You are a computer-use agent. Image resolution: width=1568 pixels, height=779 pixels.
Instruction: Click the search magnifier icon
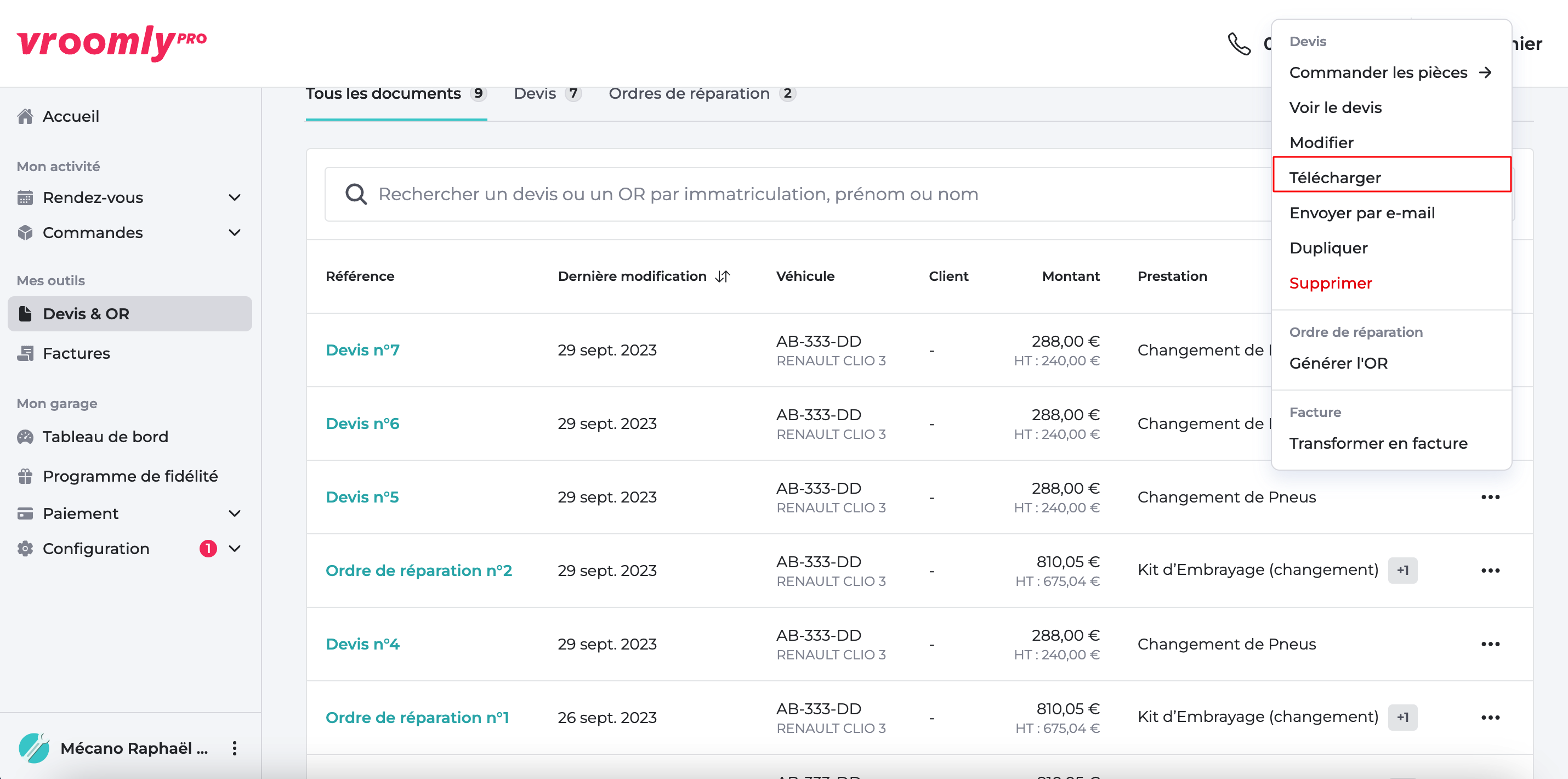(x=355, y=194)
